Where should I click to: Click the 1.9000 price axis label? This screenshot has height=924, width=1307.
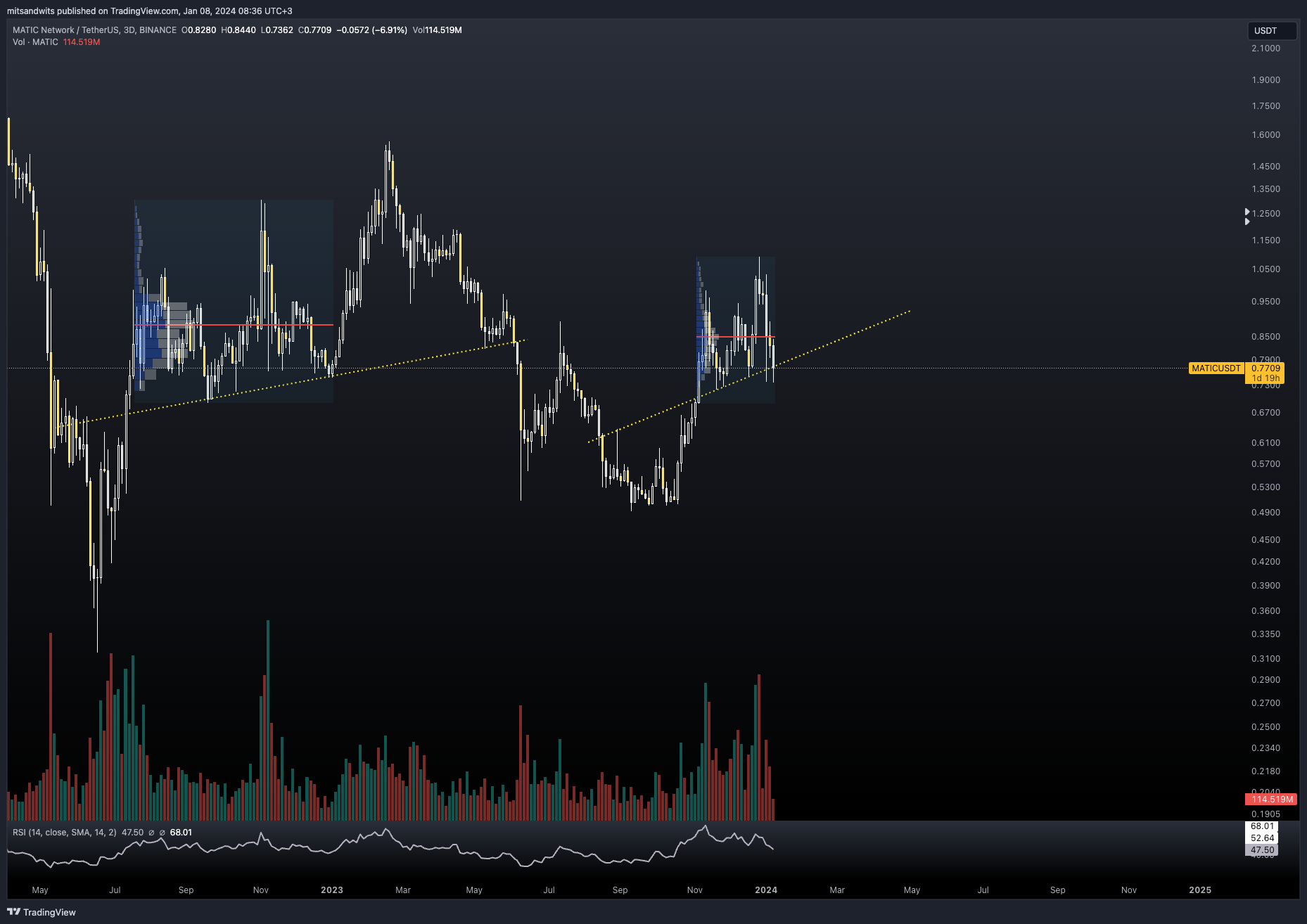pos(1265,80)
